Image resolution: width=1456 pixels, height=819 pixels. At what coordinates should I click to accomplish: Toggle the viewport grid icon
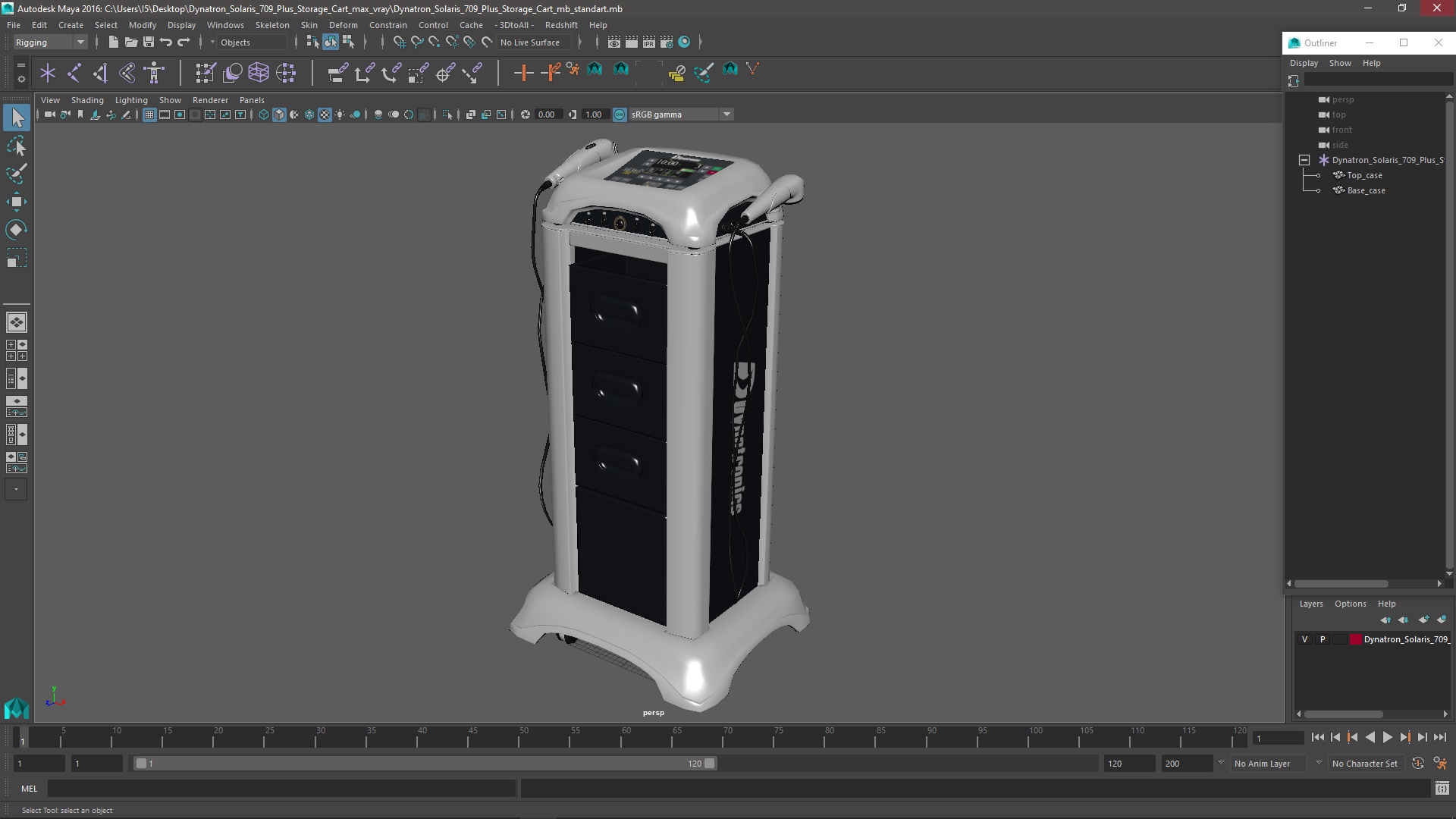149,115
